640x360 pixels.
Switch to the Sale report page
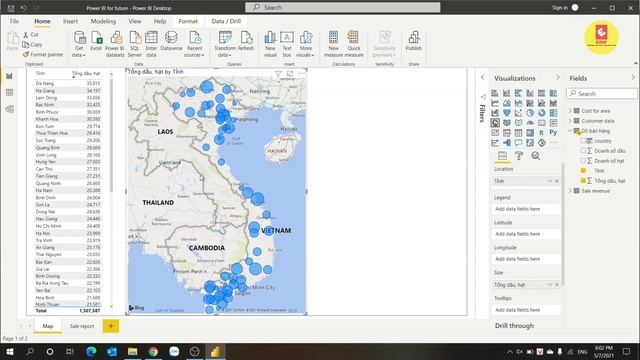pyautogui.click(x=82, y=326)
